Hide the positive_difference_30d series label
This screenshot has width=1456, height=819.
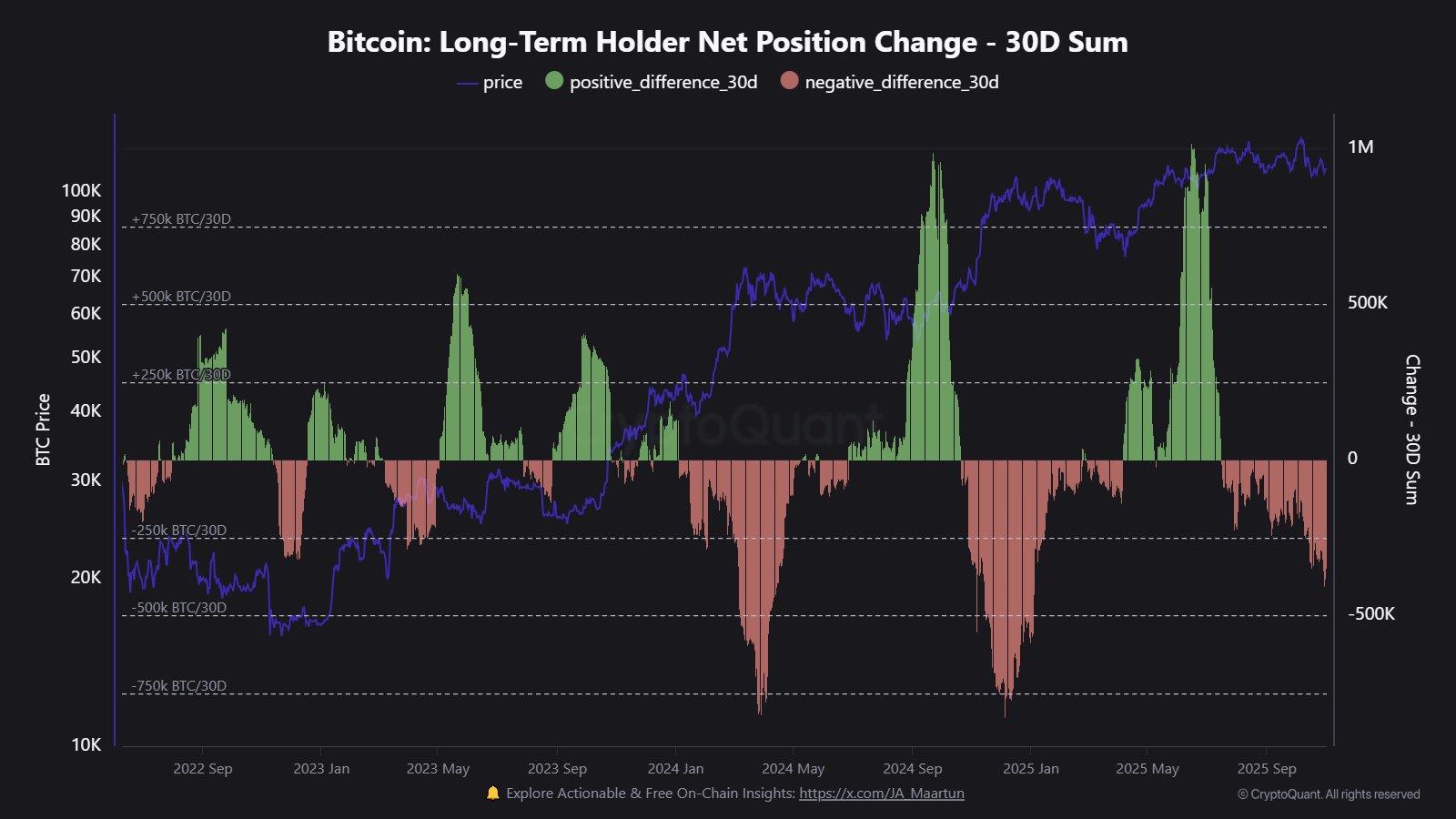click(x=663, y=82)
